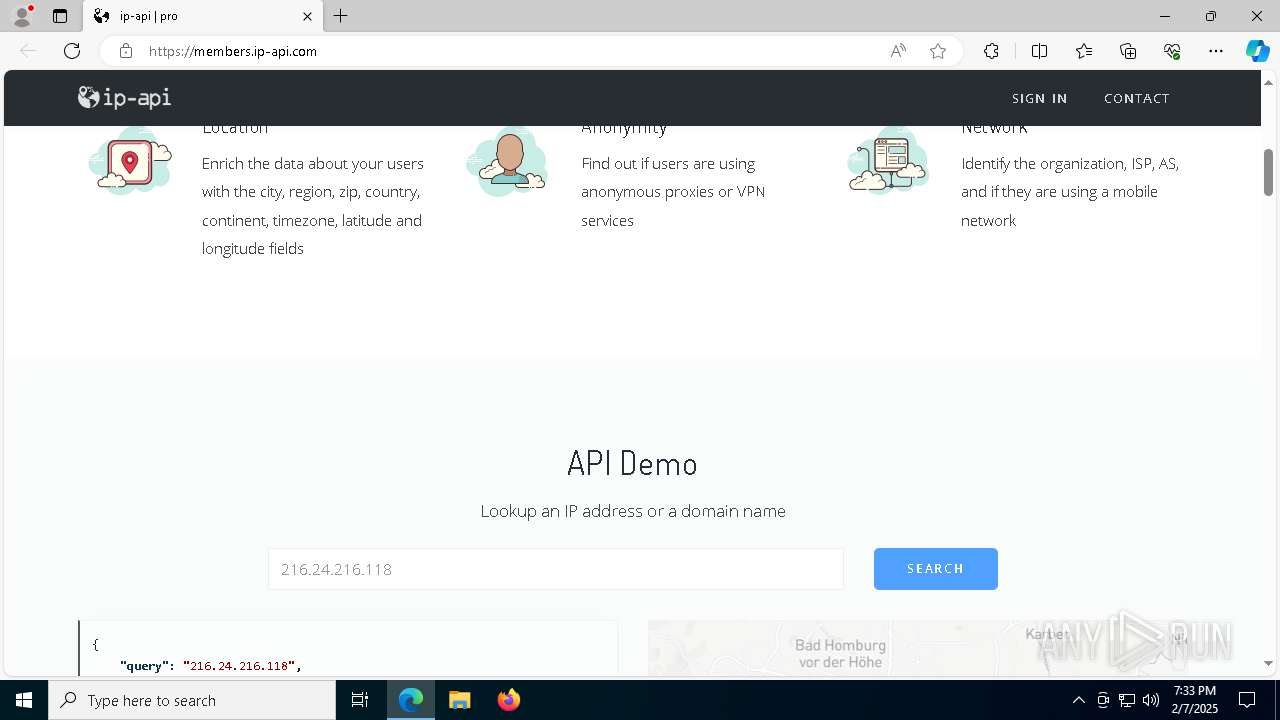The height and width of the screenshot is (720, 1280).
Task: Open the clock showing 7:33 PM
Action: pos(1195,700)
